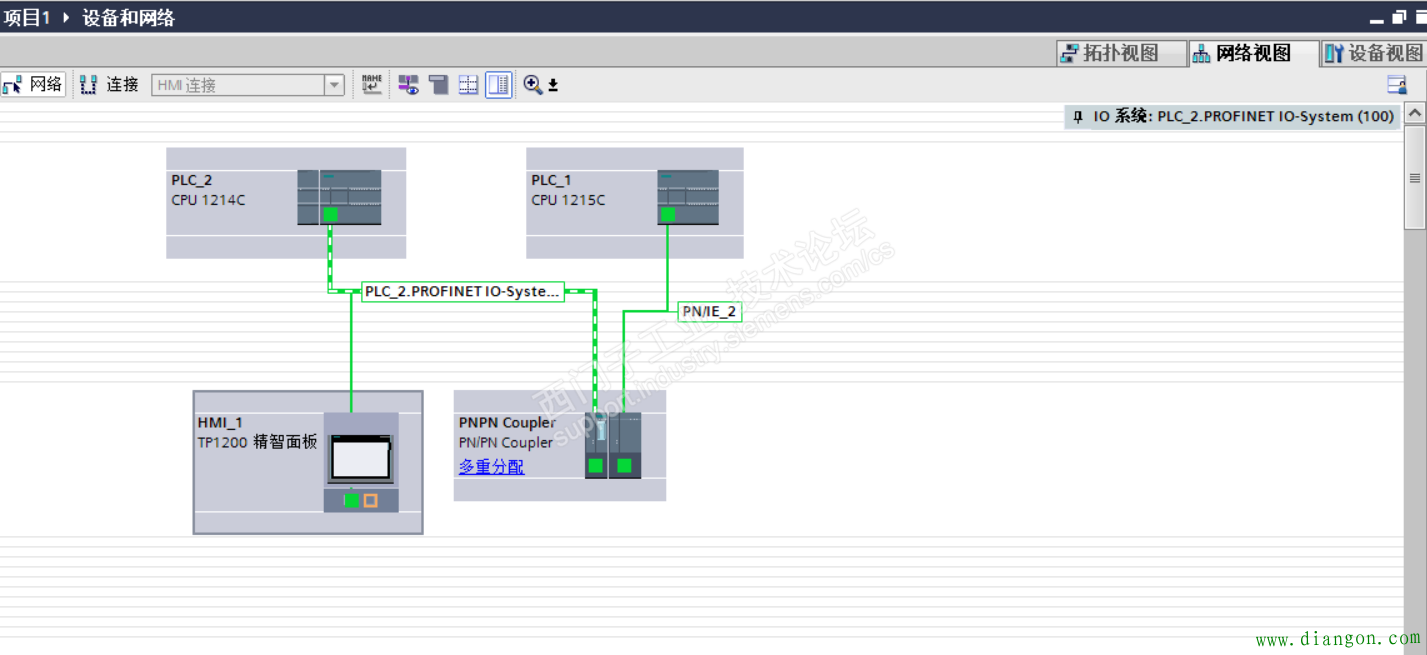The width and height of the screenshot is (1427, 655).
Task: Click the 网络 (Network) toolbar button
Action: tap(33, 85)
